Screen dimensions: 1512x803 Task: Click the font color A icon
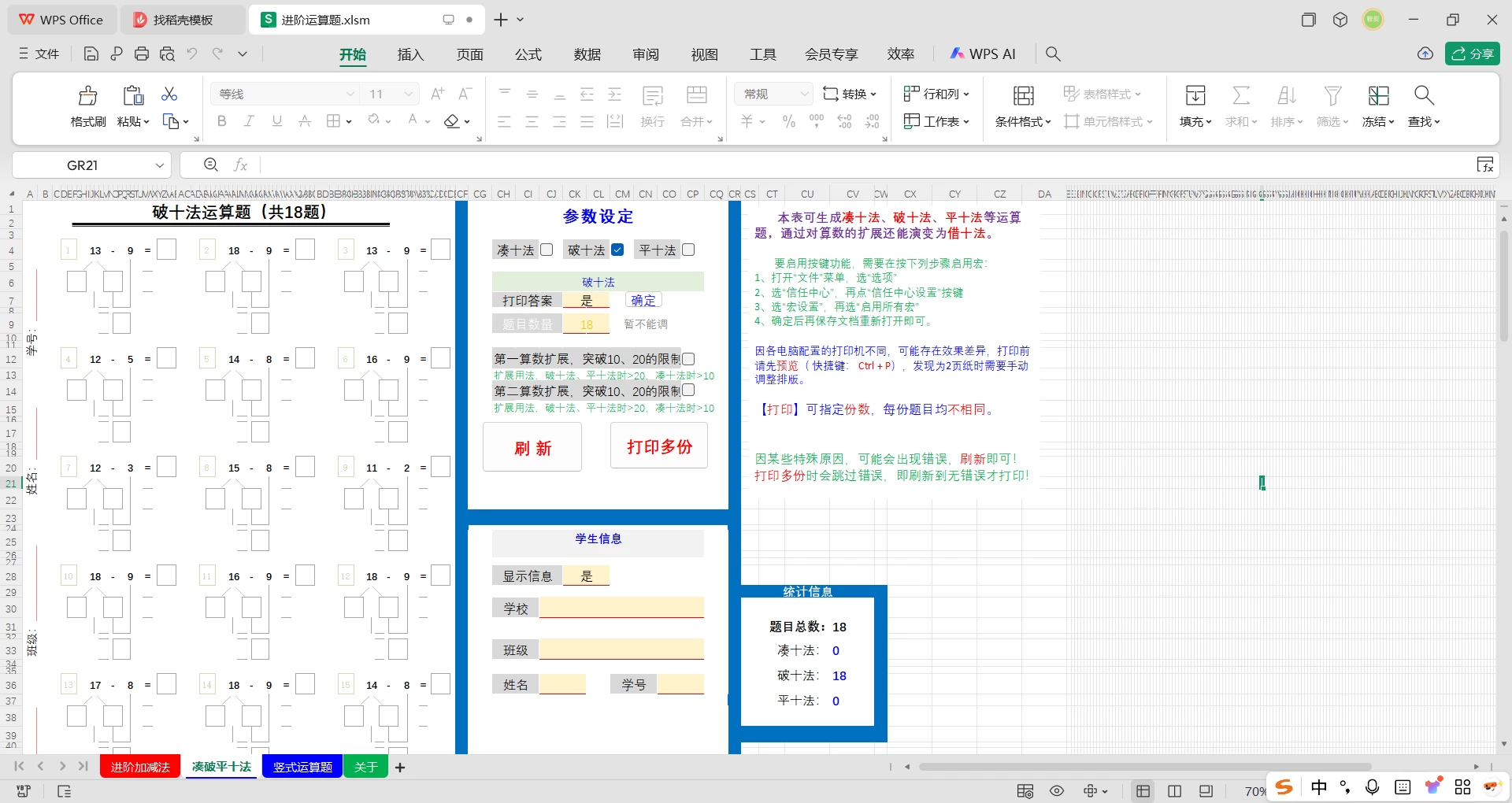(x=413, y=120)
